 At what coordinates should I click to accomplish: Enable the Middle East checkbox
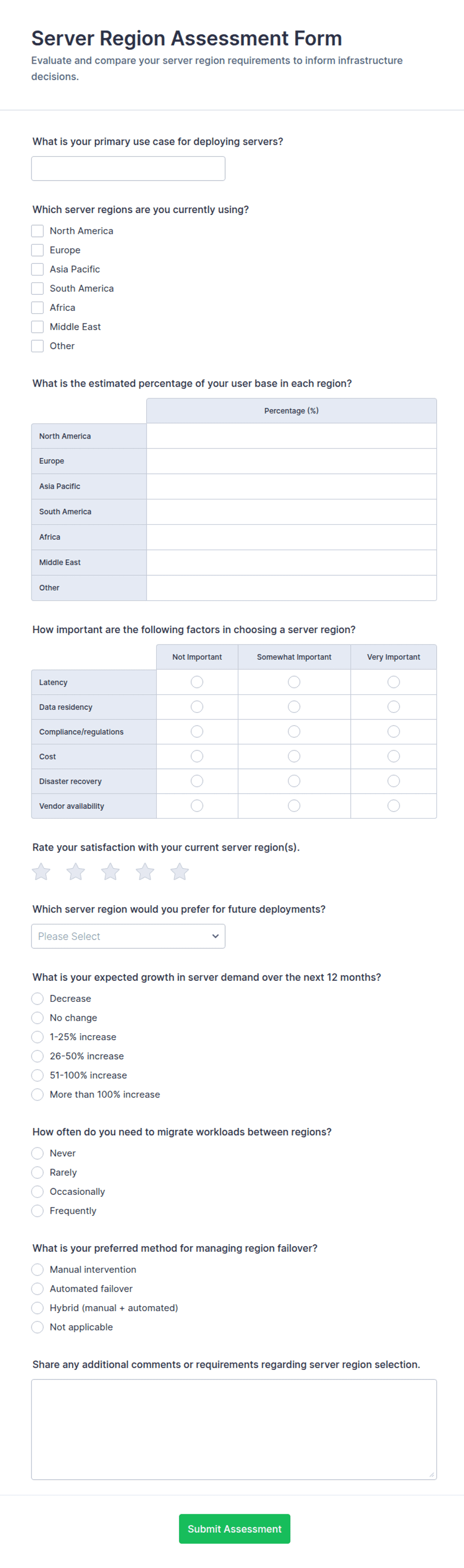pyautogui.click(x=37, y=327)
